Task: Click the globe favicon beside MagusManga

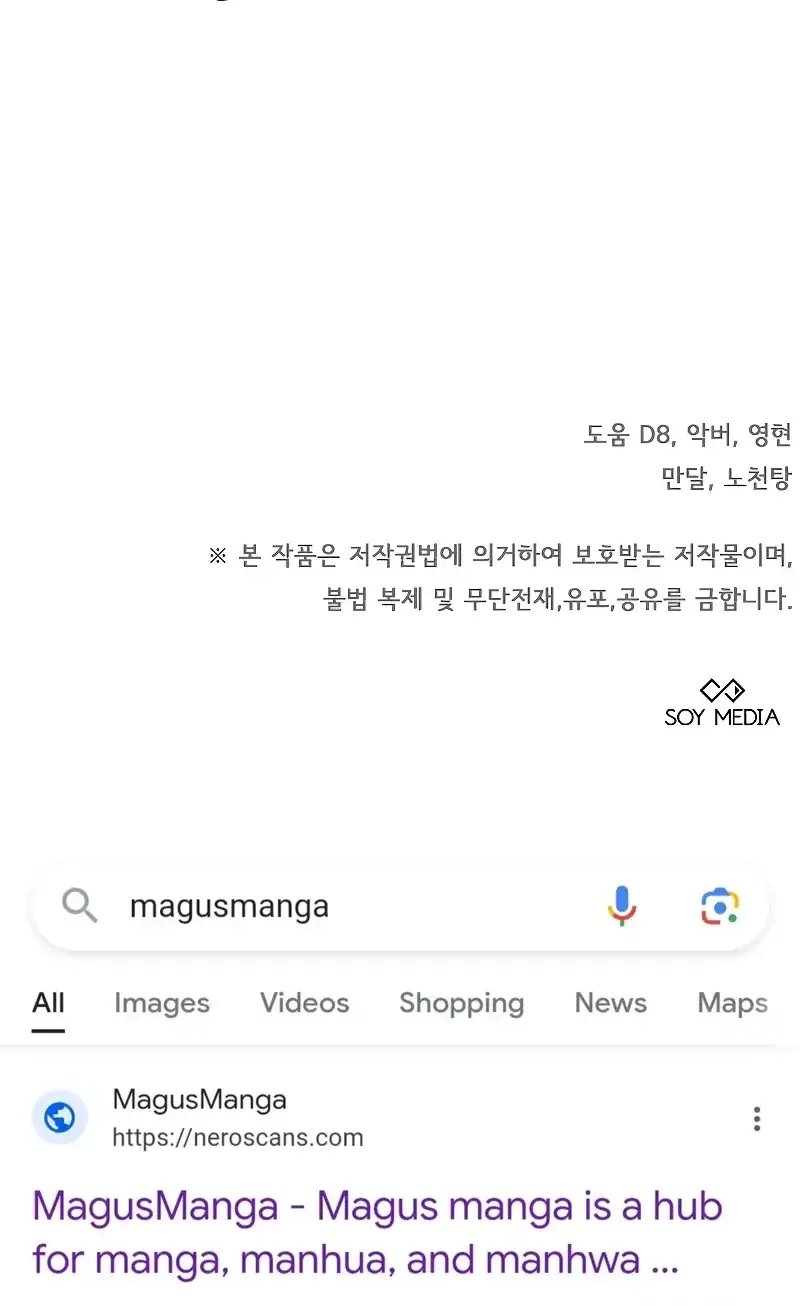Action: (x=60, y=1118)
